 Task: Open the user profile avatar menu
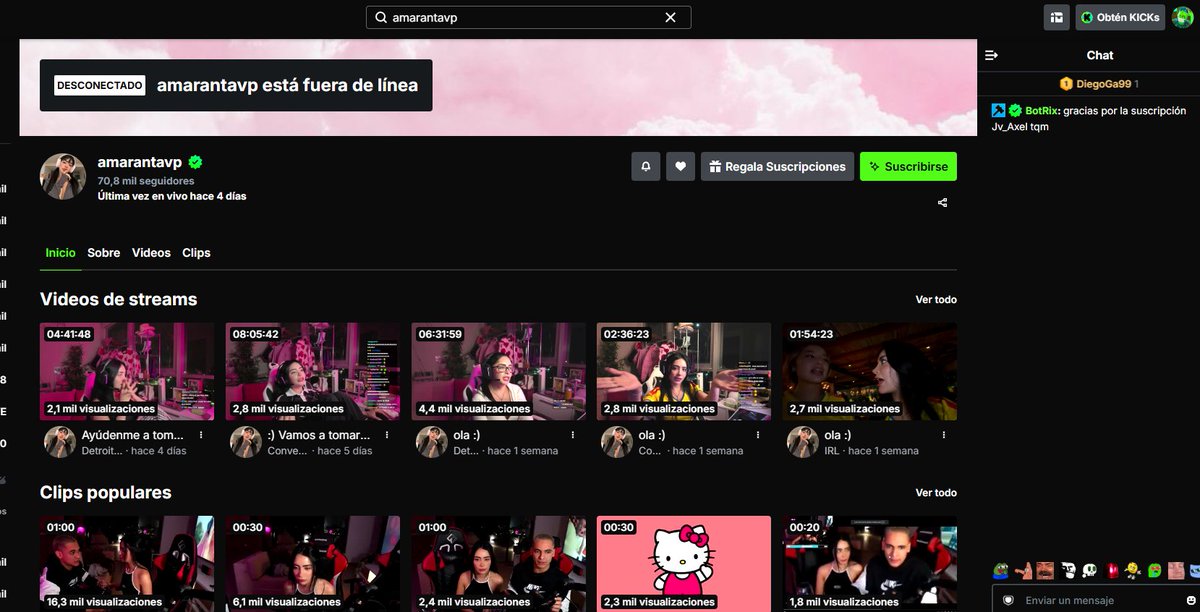click(x=1184, y=17)
